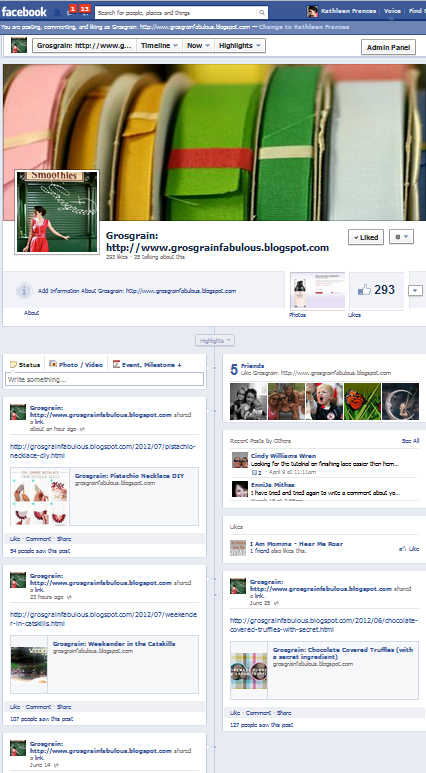Click Kathleen Frances avatar in top bar
This screenshot has width=426, height=773.
(x=312, y=11)
